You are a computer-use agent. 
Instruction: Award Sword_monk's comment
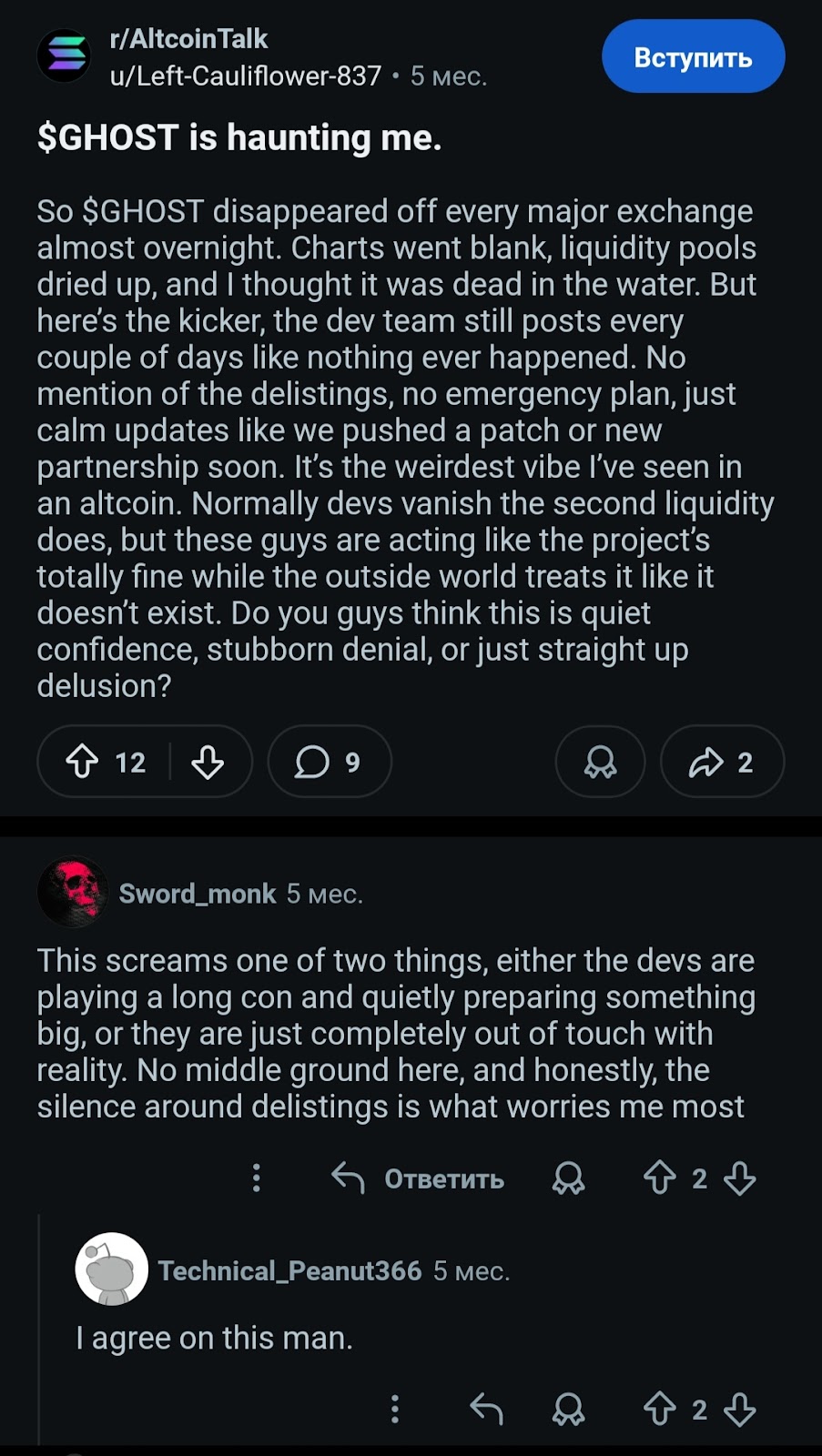click(568, 1178)
